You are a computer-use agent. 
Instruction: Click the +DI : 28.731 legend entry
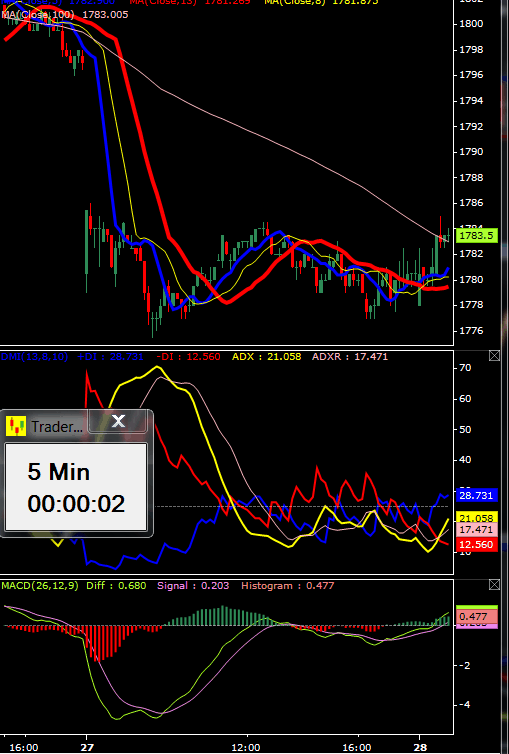point(110,357)
